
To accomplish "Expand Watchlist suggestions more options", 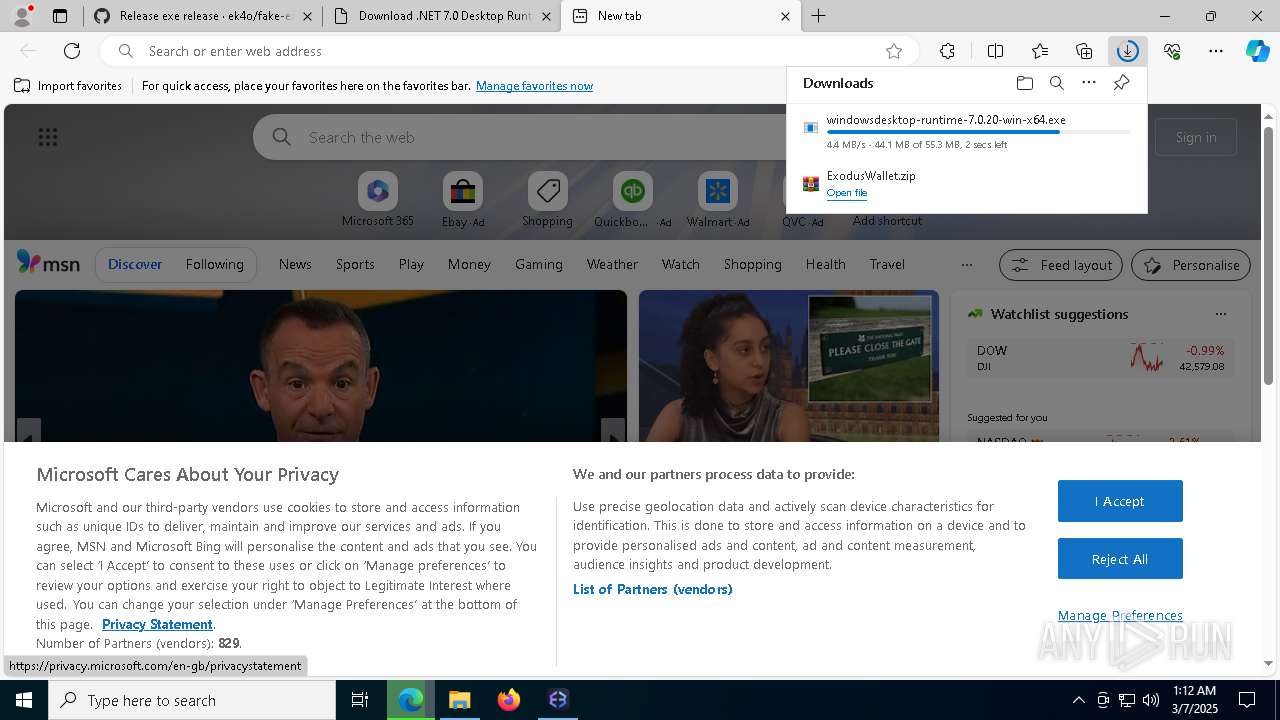I will coord(1220,314).
